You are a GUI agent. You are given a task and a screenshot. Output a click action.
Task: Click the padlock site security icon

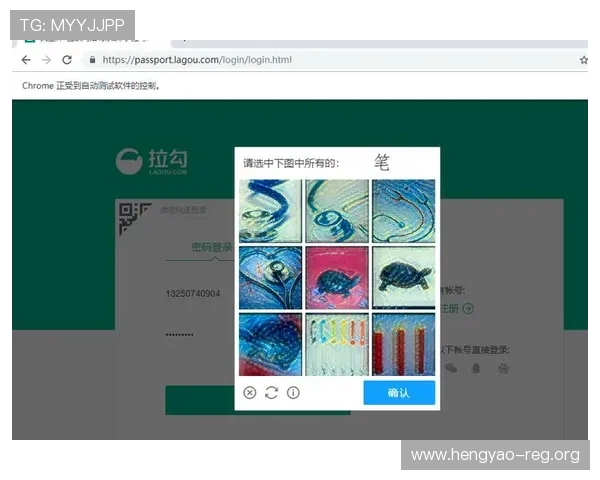[92, 60]
